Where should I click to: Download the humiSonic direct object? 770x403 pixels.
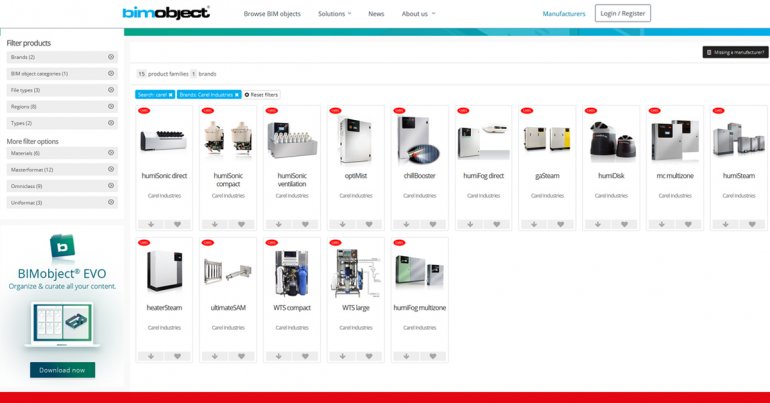[151, 224]
